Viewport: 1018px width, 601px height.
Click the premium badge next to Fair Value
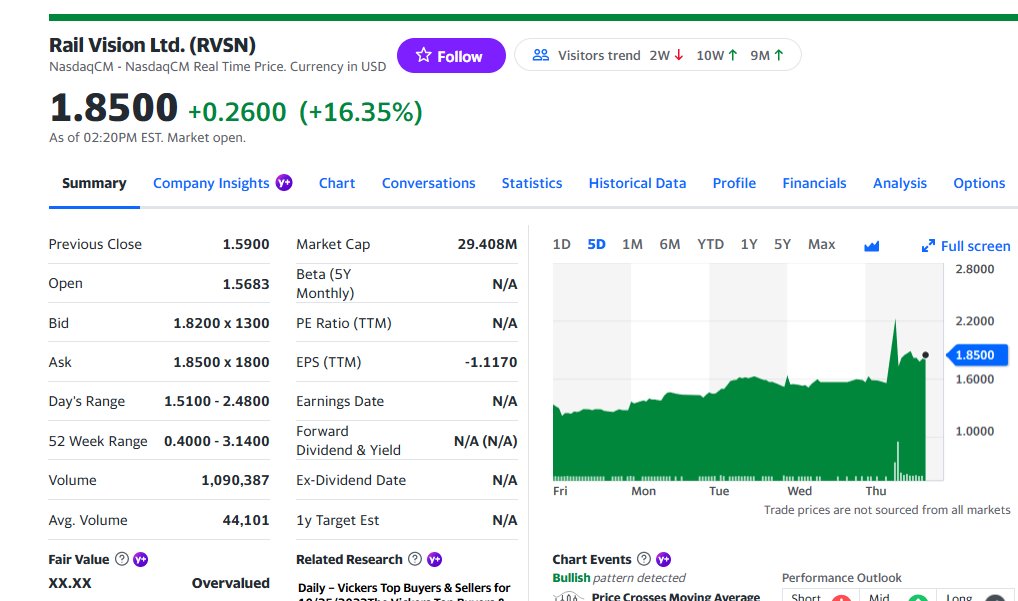[141, 559]
